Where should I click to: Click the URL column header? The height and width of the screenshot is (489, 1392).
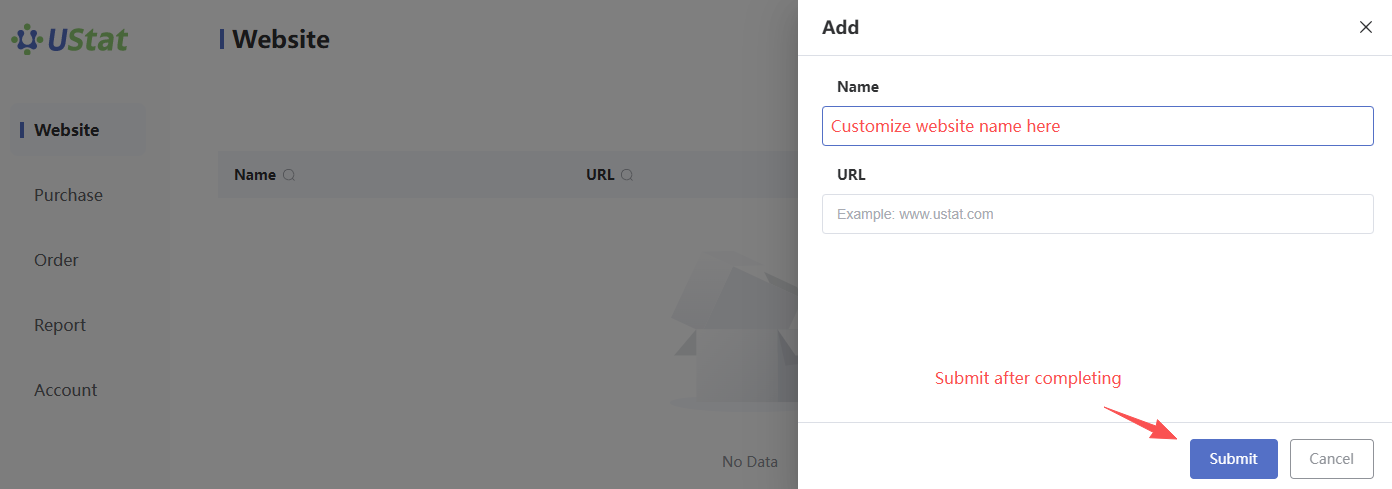point(600,175)
